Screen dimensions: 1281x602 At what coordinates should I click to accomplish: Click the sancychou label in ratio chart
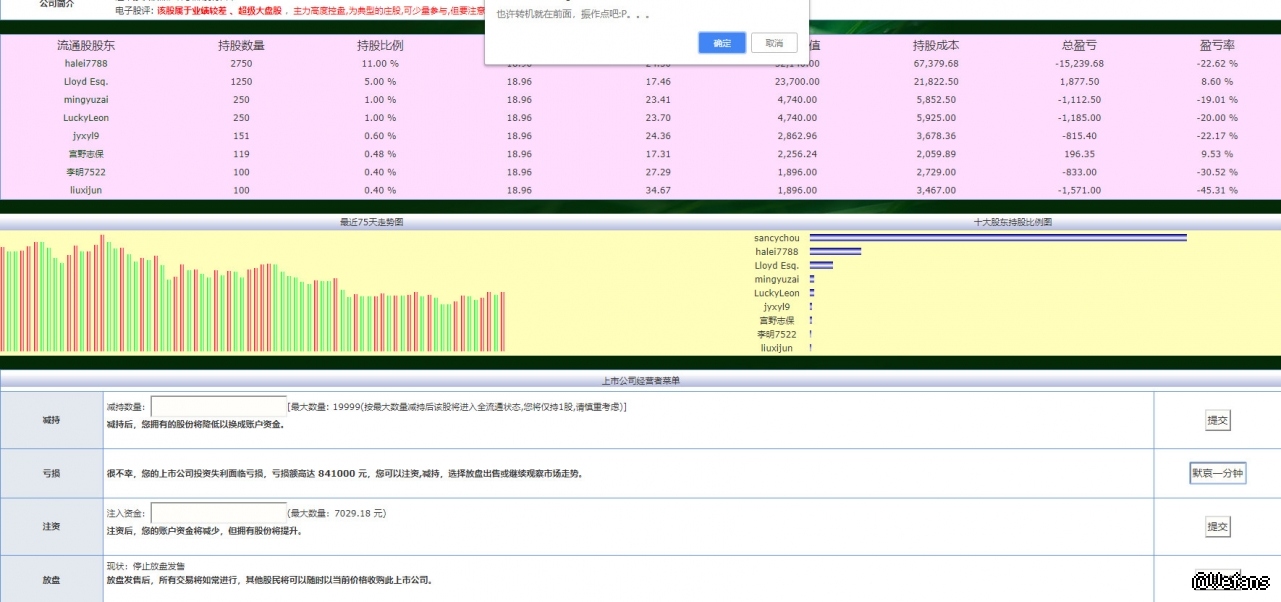pyautogui.click(x=777, y=238)
